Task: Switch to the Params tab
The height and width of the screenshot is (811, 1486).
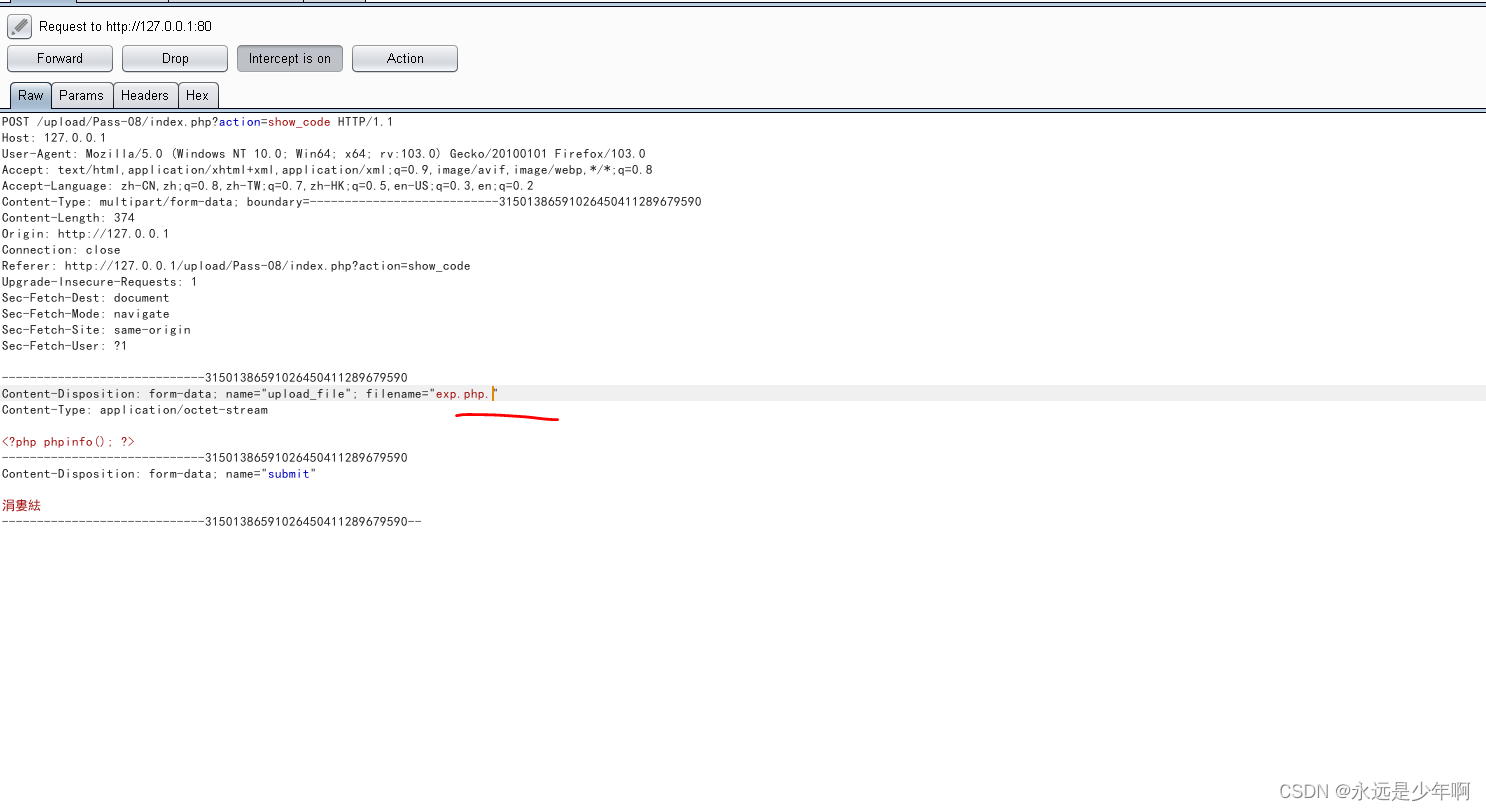Action: coord(81,96)
